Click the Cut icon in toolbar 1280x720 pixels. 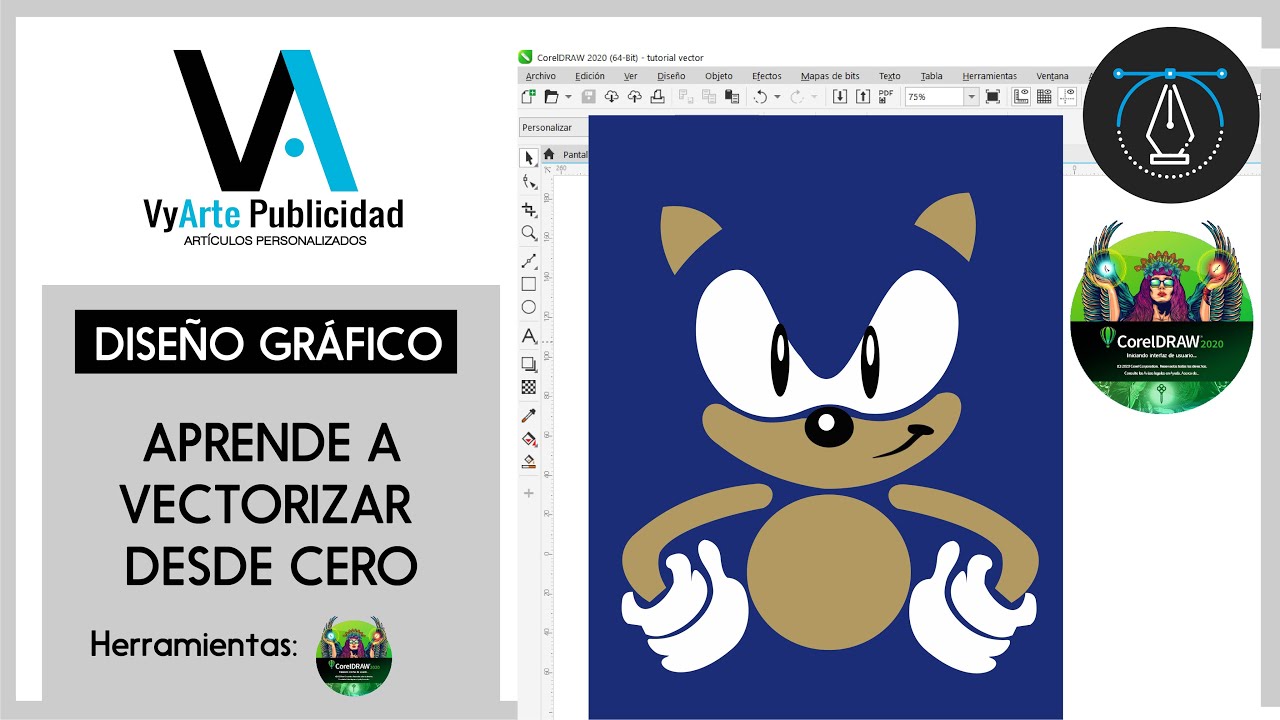point(686,96)
